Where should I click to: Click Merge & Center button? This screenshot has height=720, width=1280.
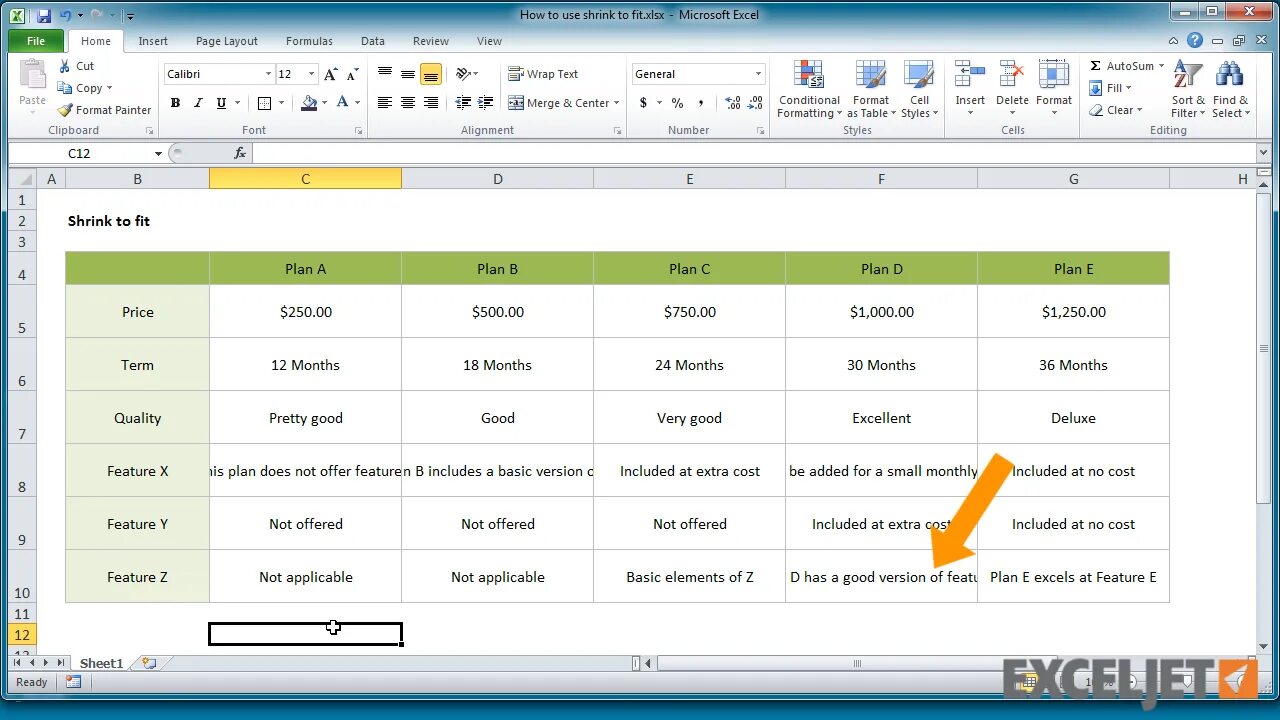click(558, 103)
